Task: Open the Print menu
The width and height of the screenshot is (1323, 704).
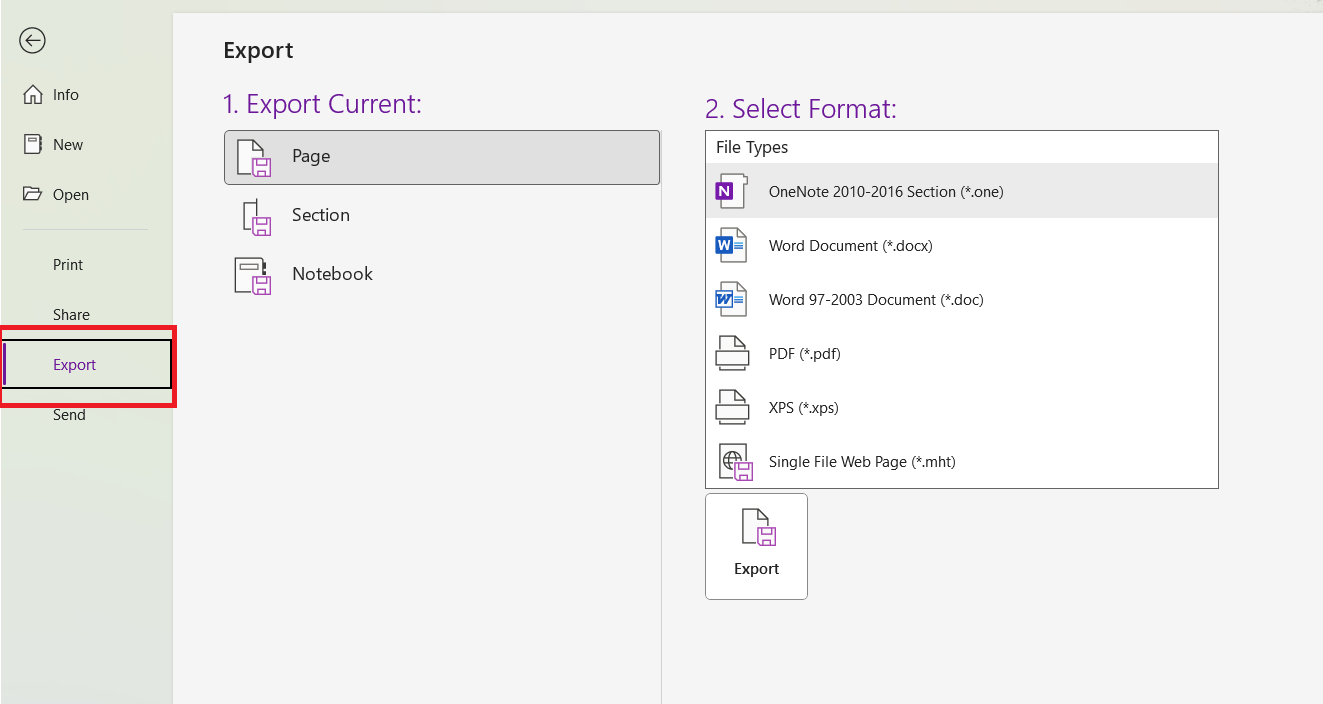Action: [67, 264]
